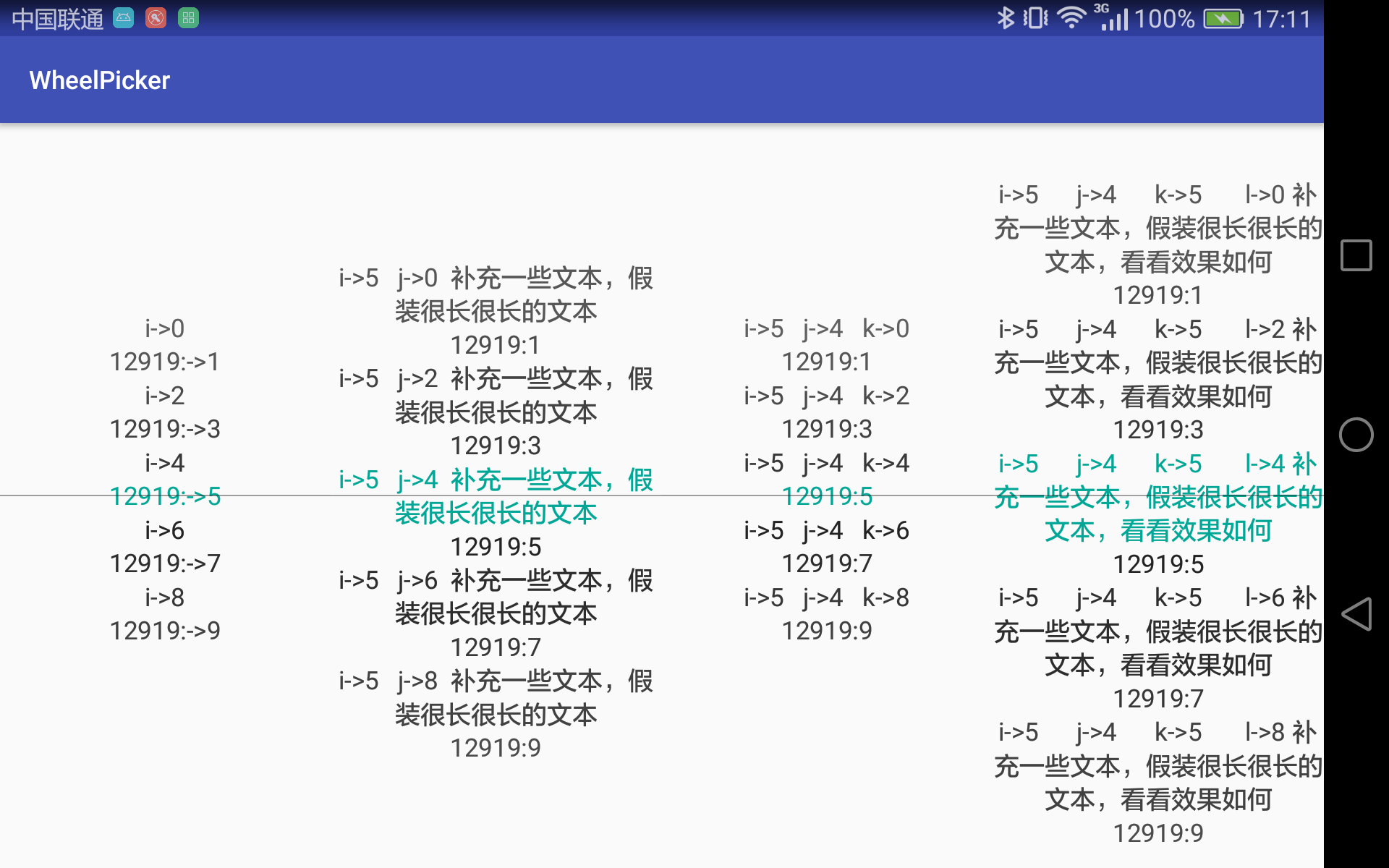Tap the green grid notification icon
The height and width of the screenshot is (868, 1389).
[188, 18]
